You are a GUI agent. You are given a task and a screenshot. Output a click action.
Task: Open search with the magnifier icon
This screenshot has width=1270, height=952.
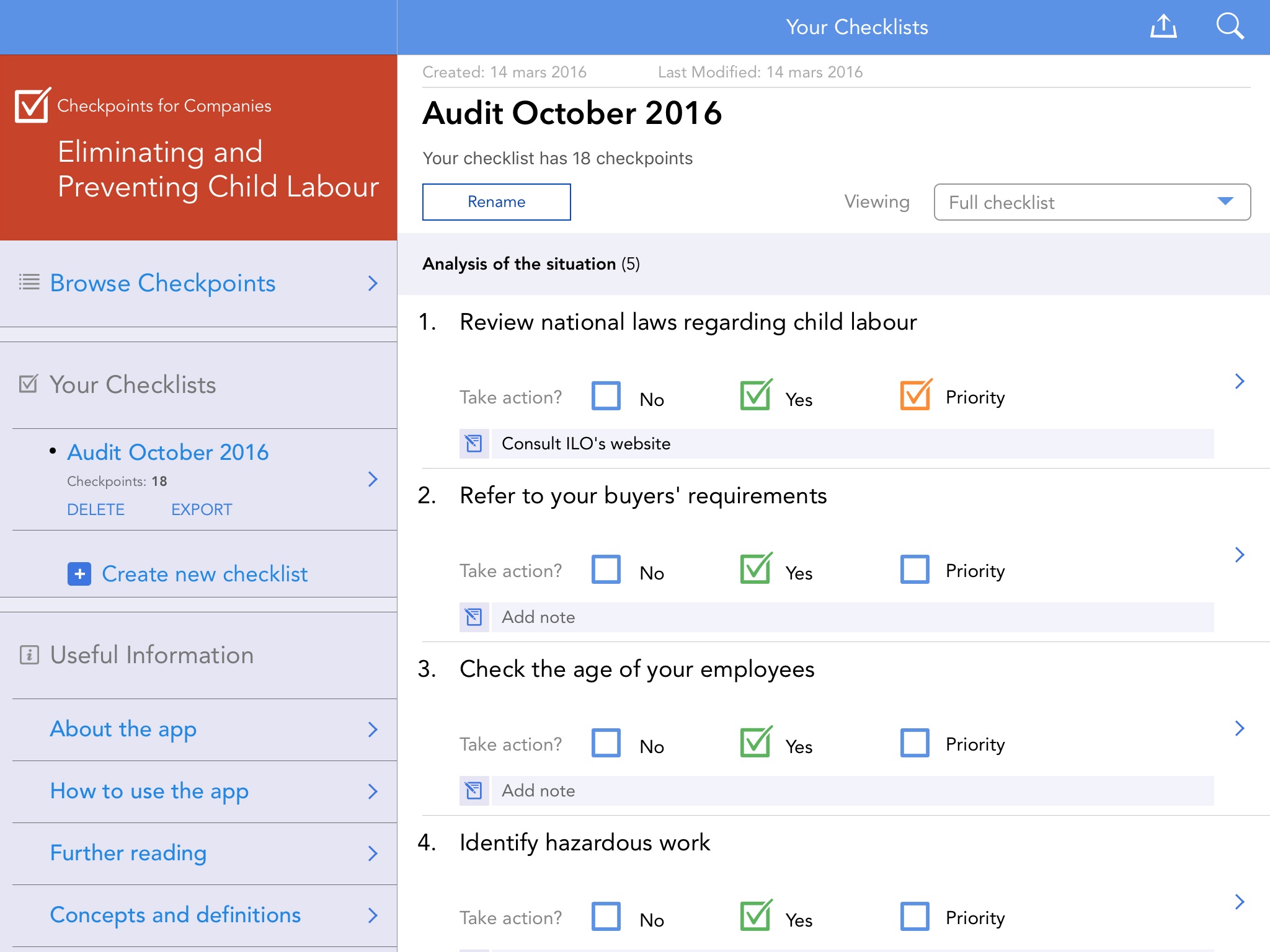[x=1229, y=27]
